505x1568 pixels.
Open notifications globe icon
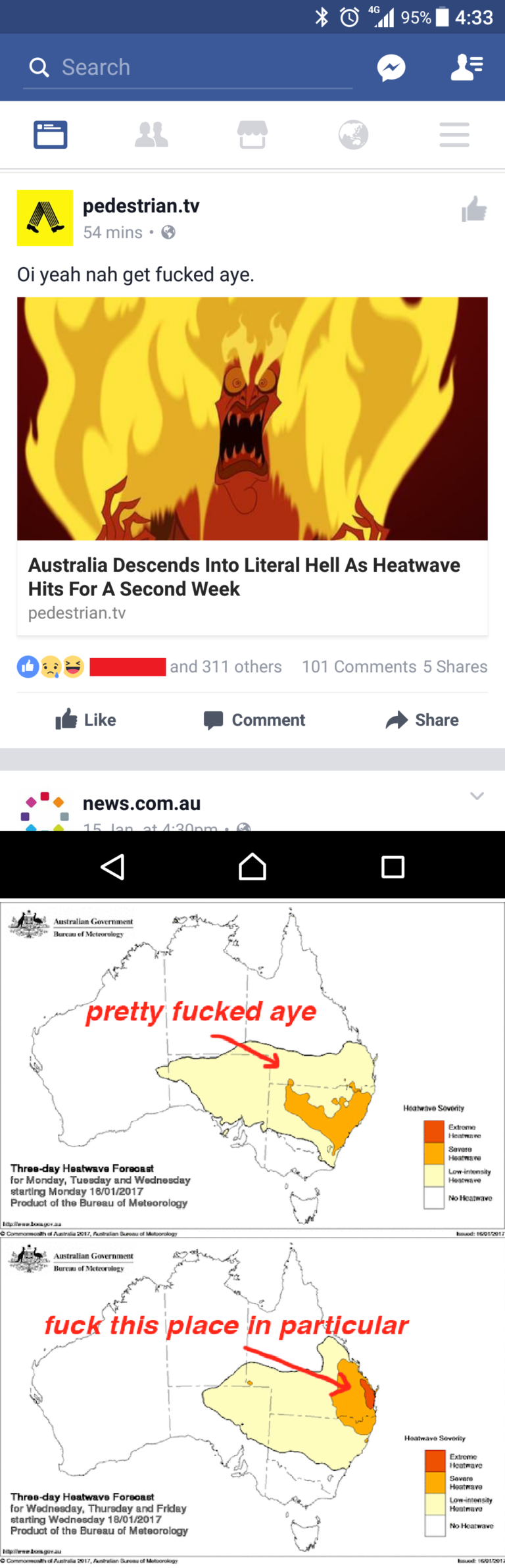[354, 135]
